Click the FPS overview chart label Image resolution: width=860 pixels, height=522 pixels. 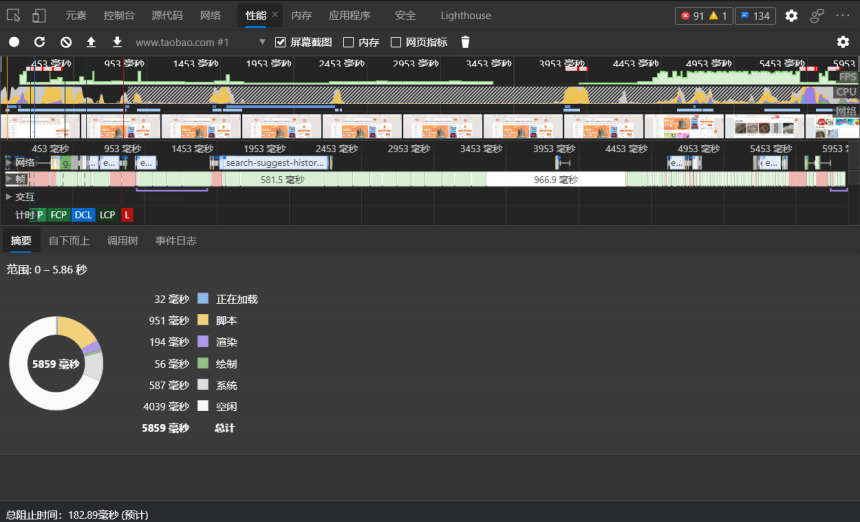(x=847, y=77)
